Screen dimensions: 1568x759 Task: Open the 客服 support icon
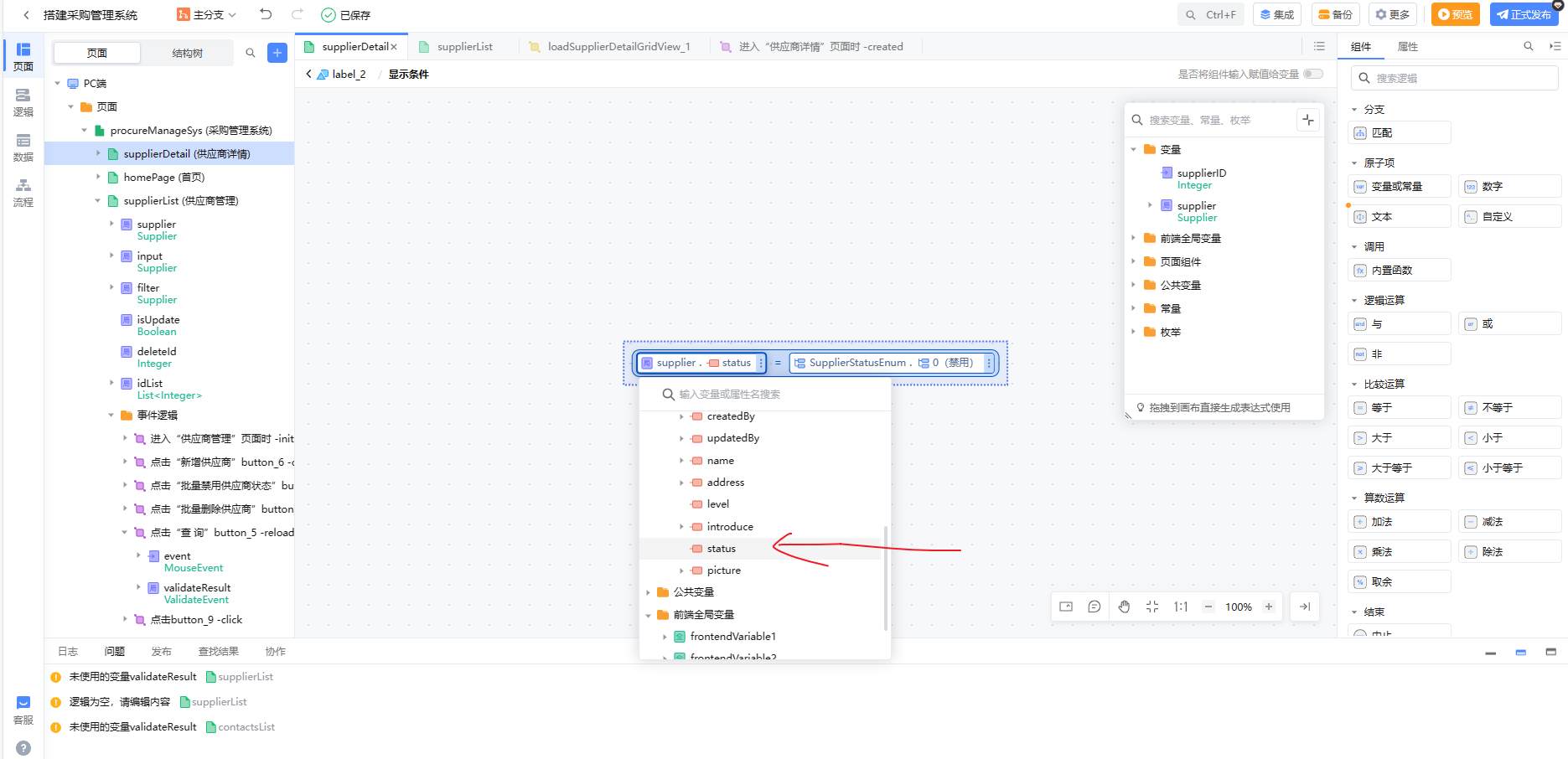tap(23, 710)
